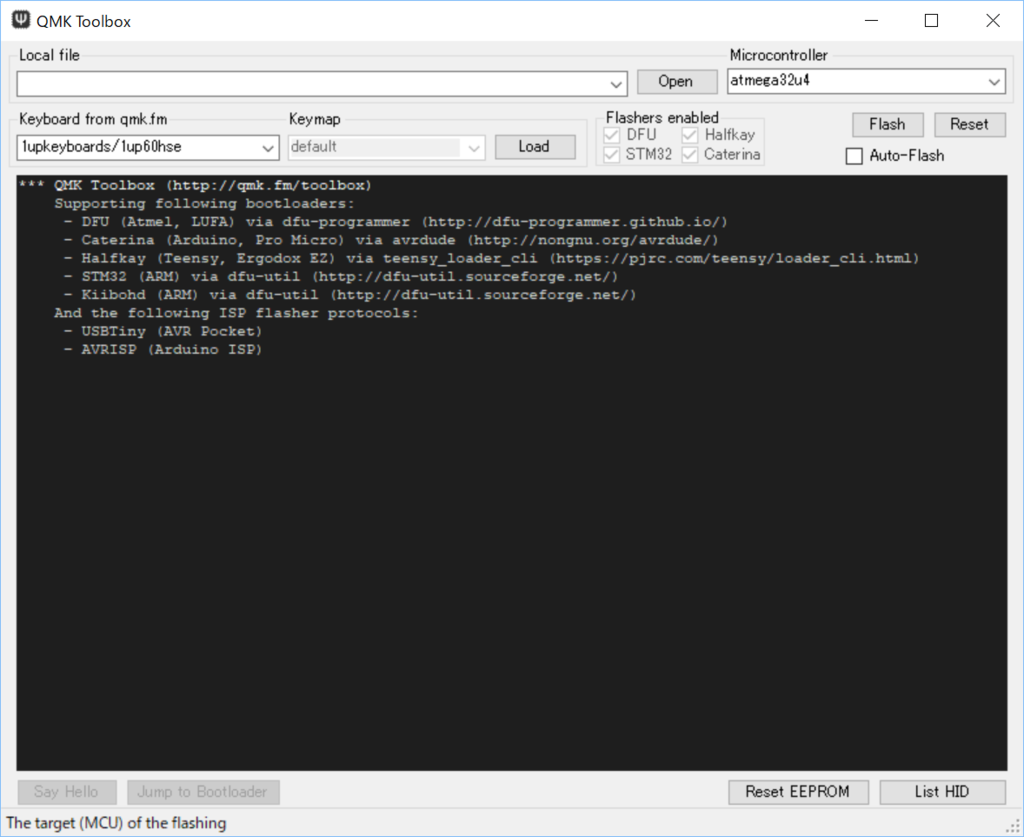This screenshot has height=837, width=1024.
Task: Expand the Keyboard from qmk.fm dropdown
Action: point(148,147)
